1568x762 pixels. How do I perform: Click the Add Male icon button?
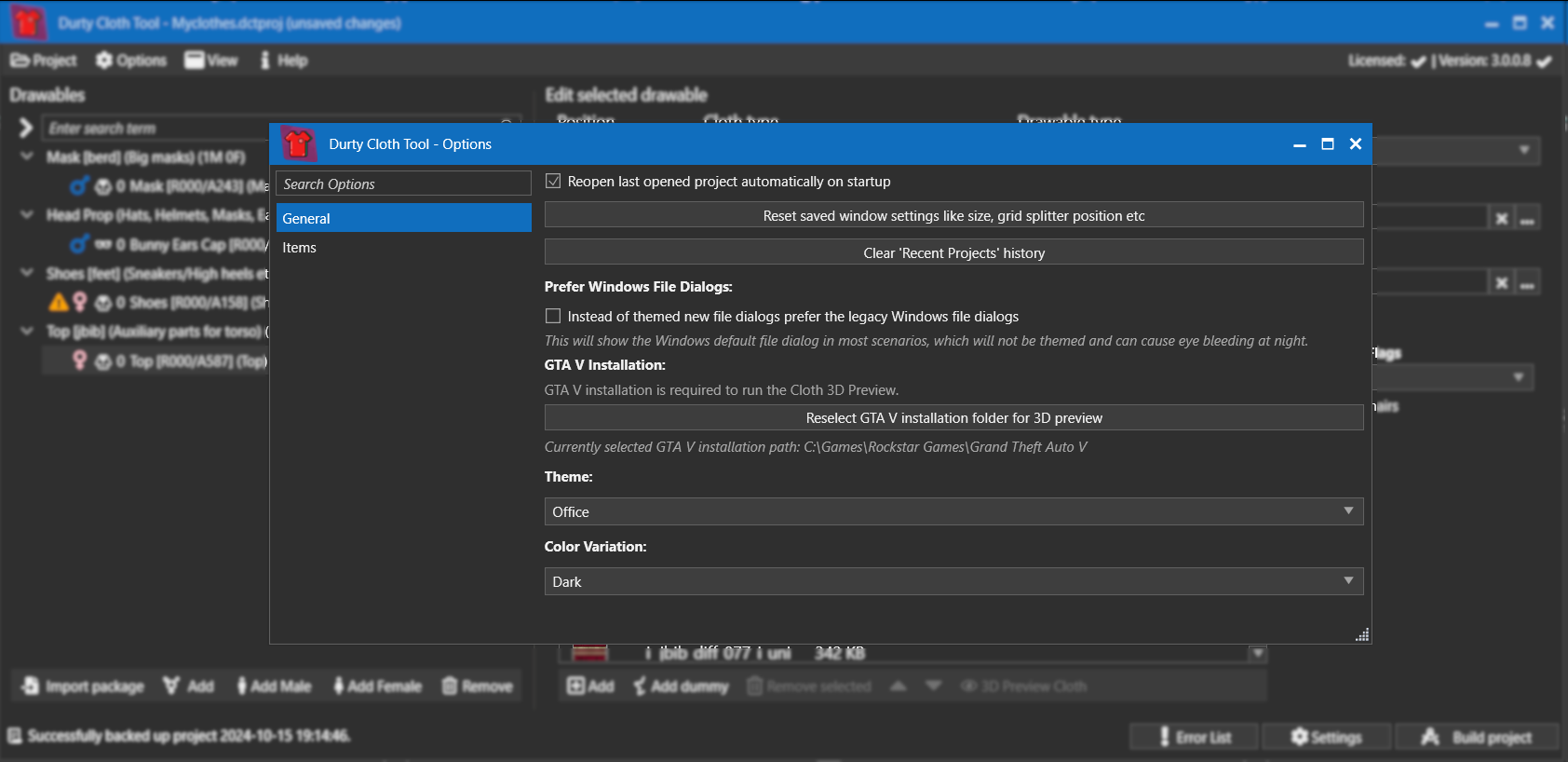[x=242, y=687]
